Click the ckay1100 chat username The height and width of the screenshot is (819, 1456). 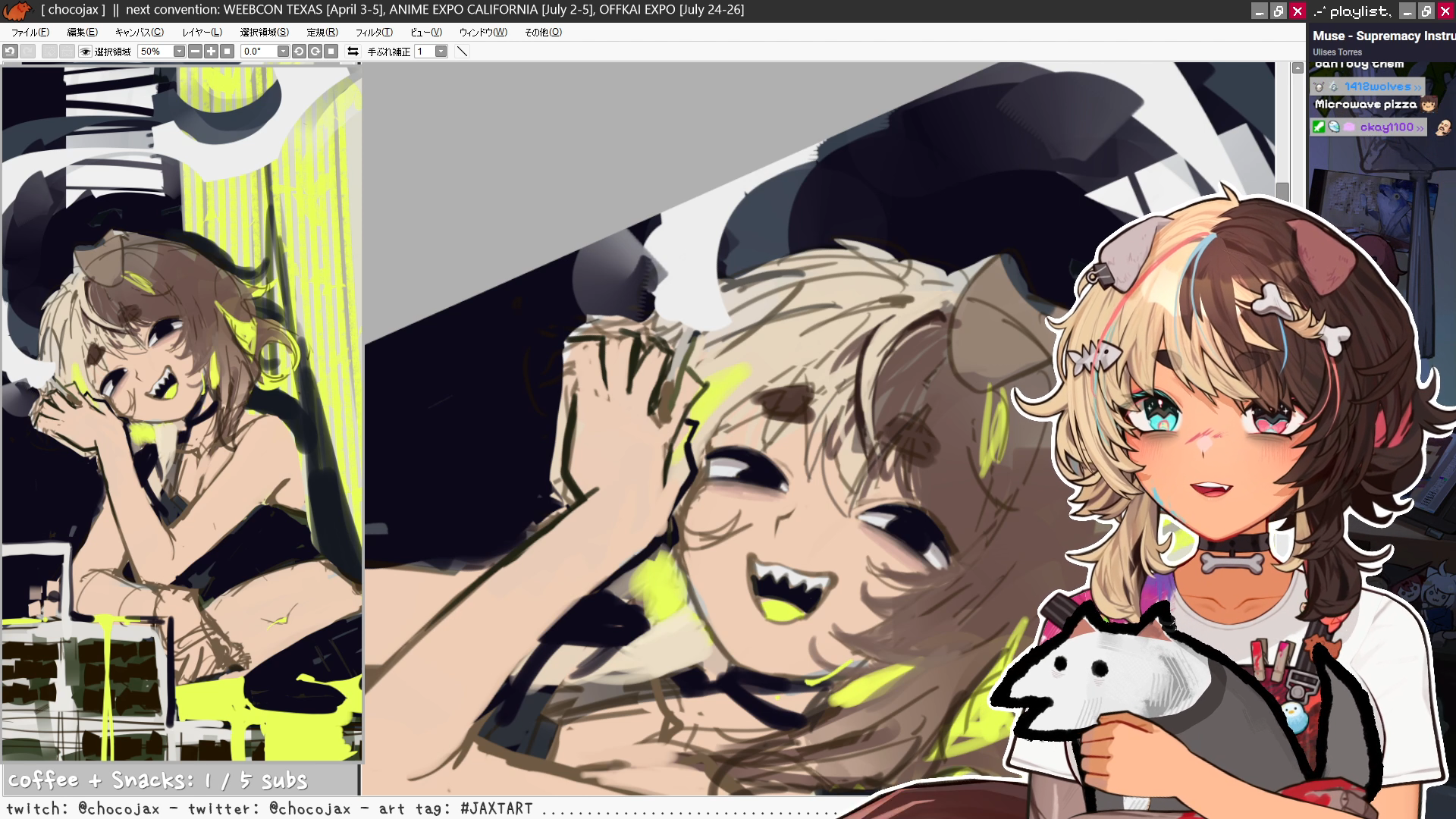point(1386,127)
